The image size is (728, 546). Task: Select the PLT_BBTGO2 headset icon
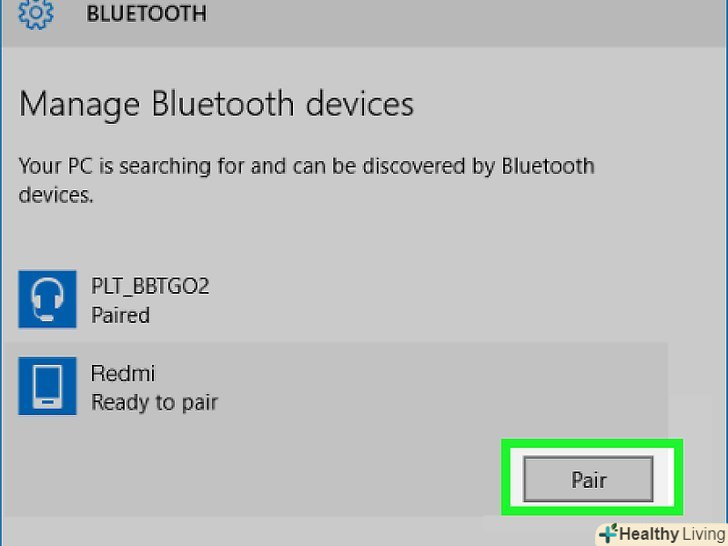tap(47, 299)
